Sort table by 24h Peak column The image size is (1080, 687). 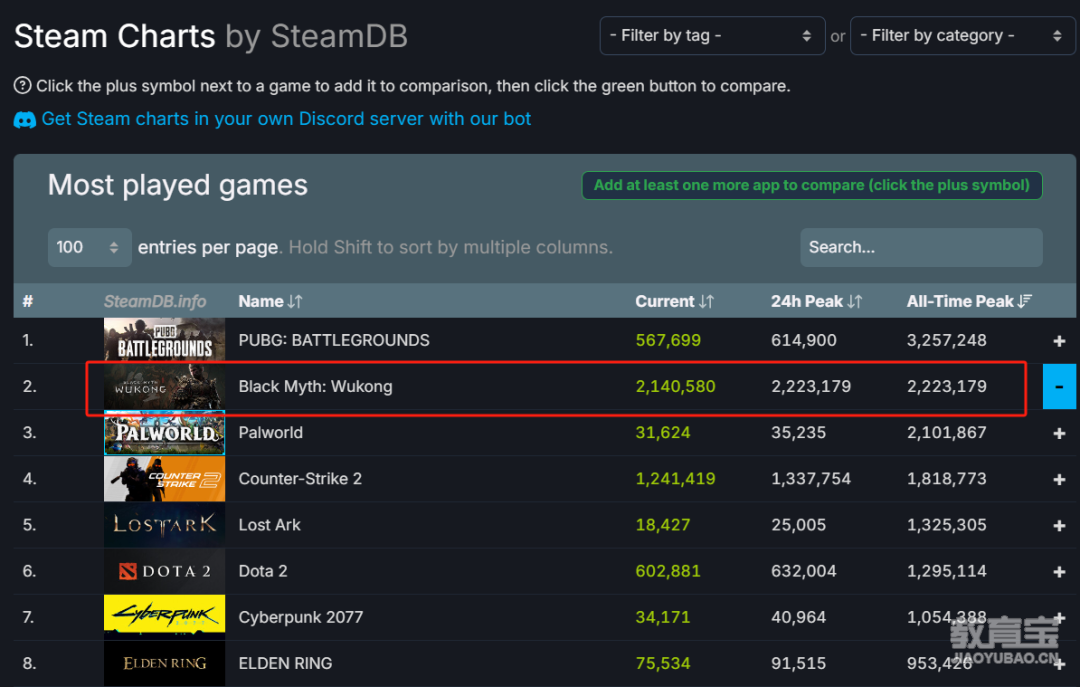816,301
